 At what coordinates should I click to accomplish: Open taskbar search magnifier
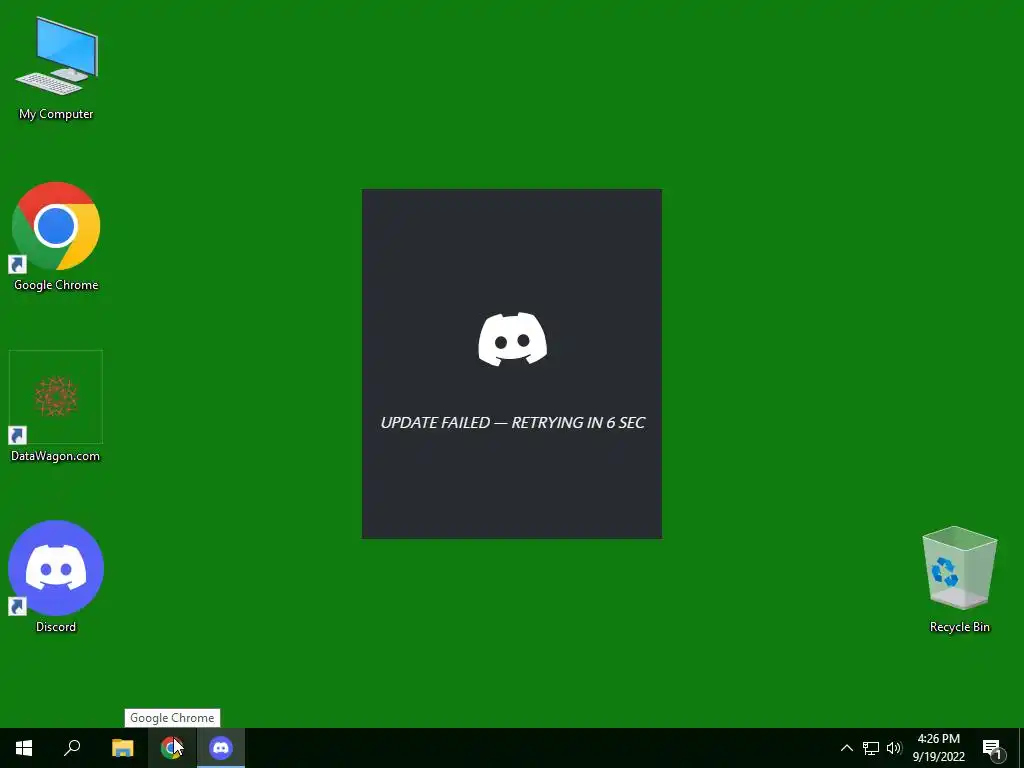coord(72,748)
